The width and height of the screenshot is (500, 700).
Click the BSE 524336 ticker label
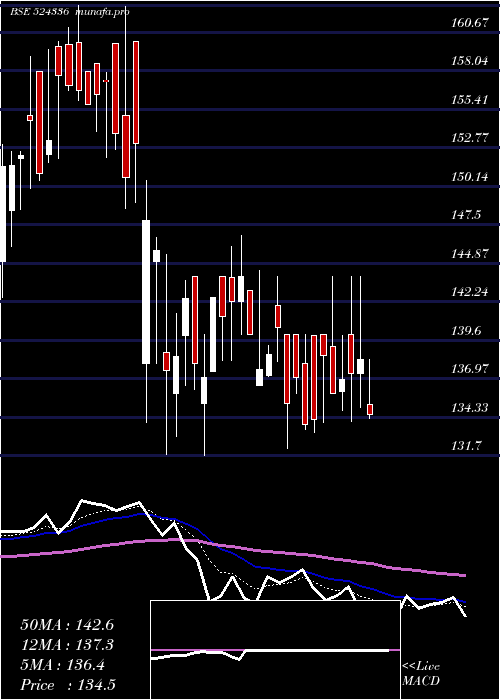[40, 12]
